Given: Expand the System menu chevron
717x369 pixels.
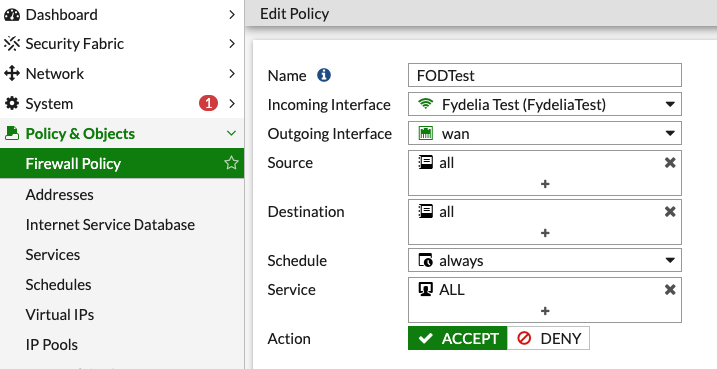Looking at the screenshot, I should pyautogui.click(x=232, y=104).
